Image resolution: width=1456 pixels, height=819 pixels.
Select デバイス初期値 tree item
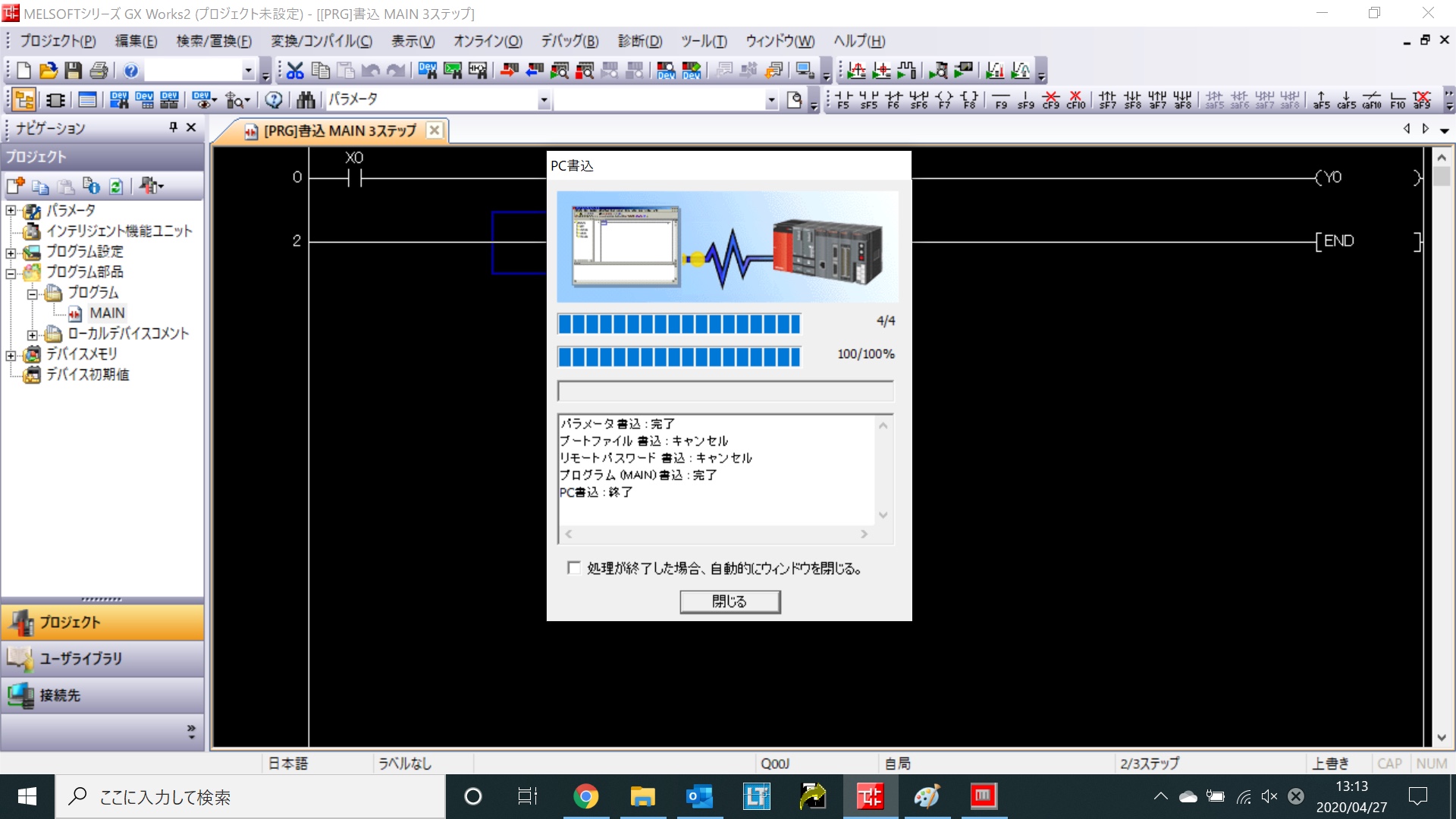click(x=87, y=375)
